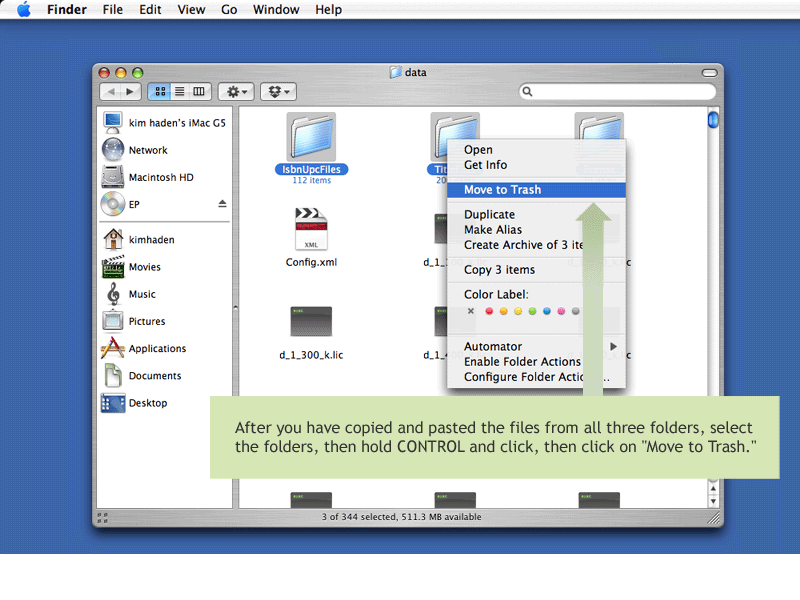The width and height of the screenshot is (800, 600).
Task: Open the Apple menu
Action: [x=23, y=9]
